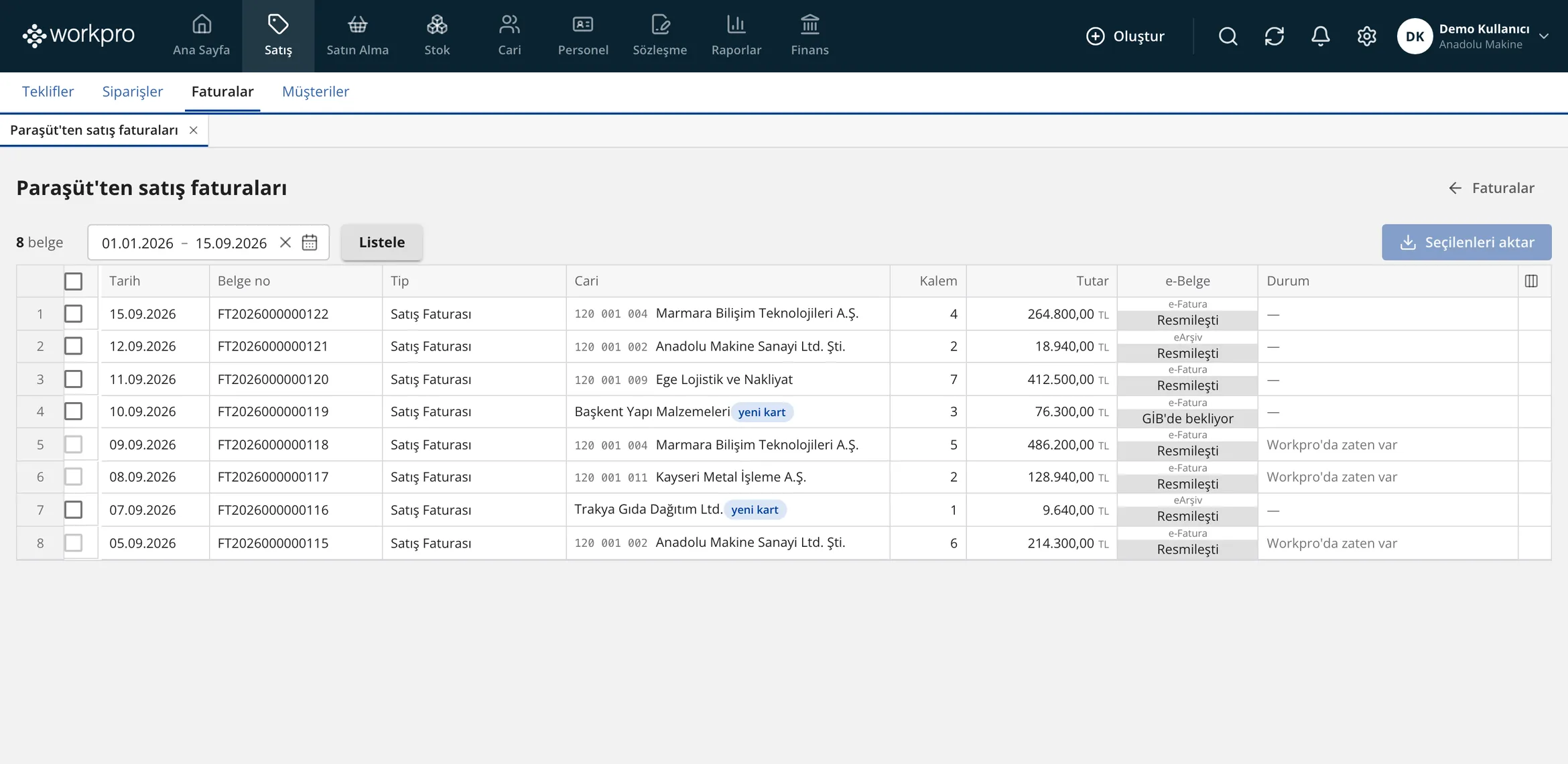
Task: Check the row for FT2026000000121
Action: coord(74,346)
